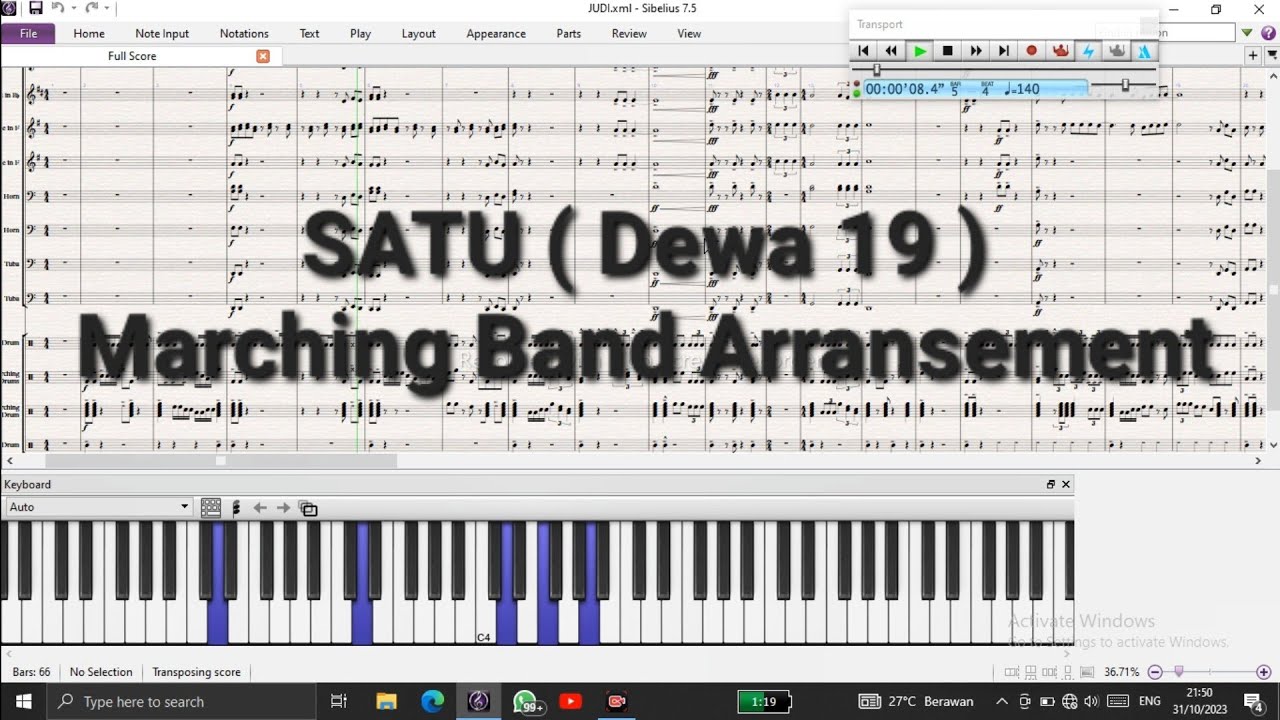Open the Layout ribbon tab
The width and height of the screenshot is (1280, 720).
(419, 33)
